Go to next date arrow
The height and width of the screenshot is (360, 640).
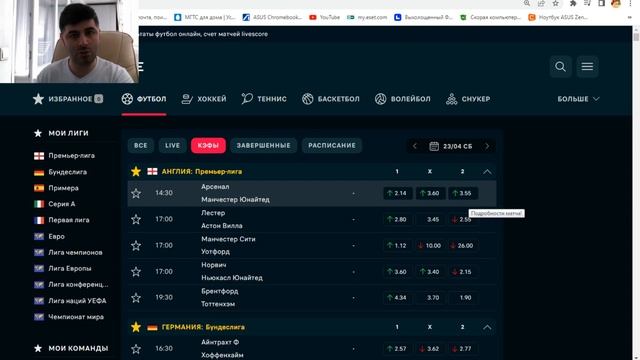(x=487, y=146)
